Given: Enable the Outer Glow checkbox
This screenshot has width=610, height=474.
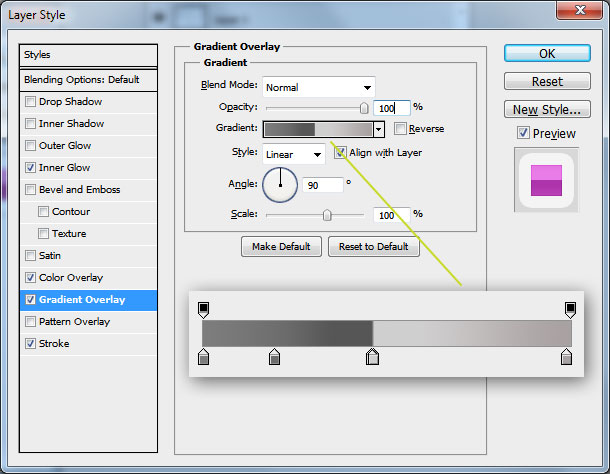Looking at the screenshot, I should [30, 146].
